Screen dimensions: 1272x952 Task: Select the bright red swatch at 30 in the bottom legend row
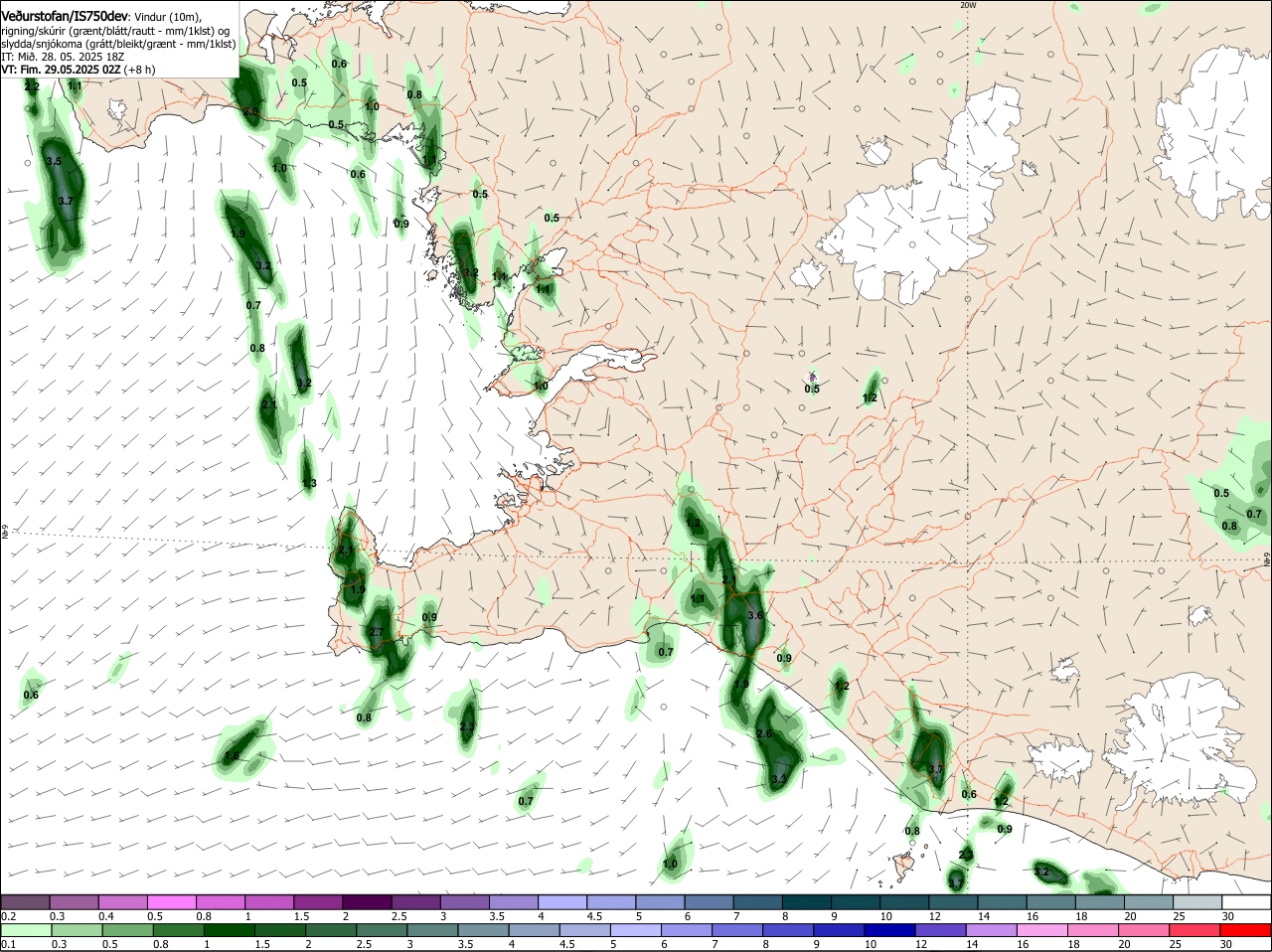(1247, 930)
